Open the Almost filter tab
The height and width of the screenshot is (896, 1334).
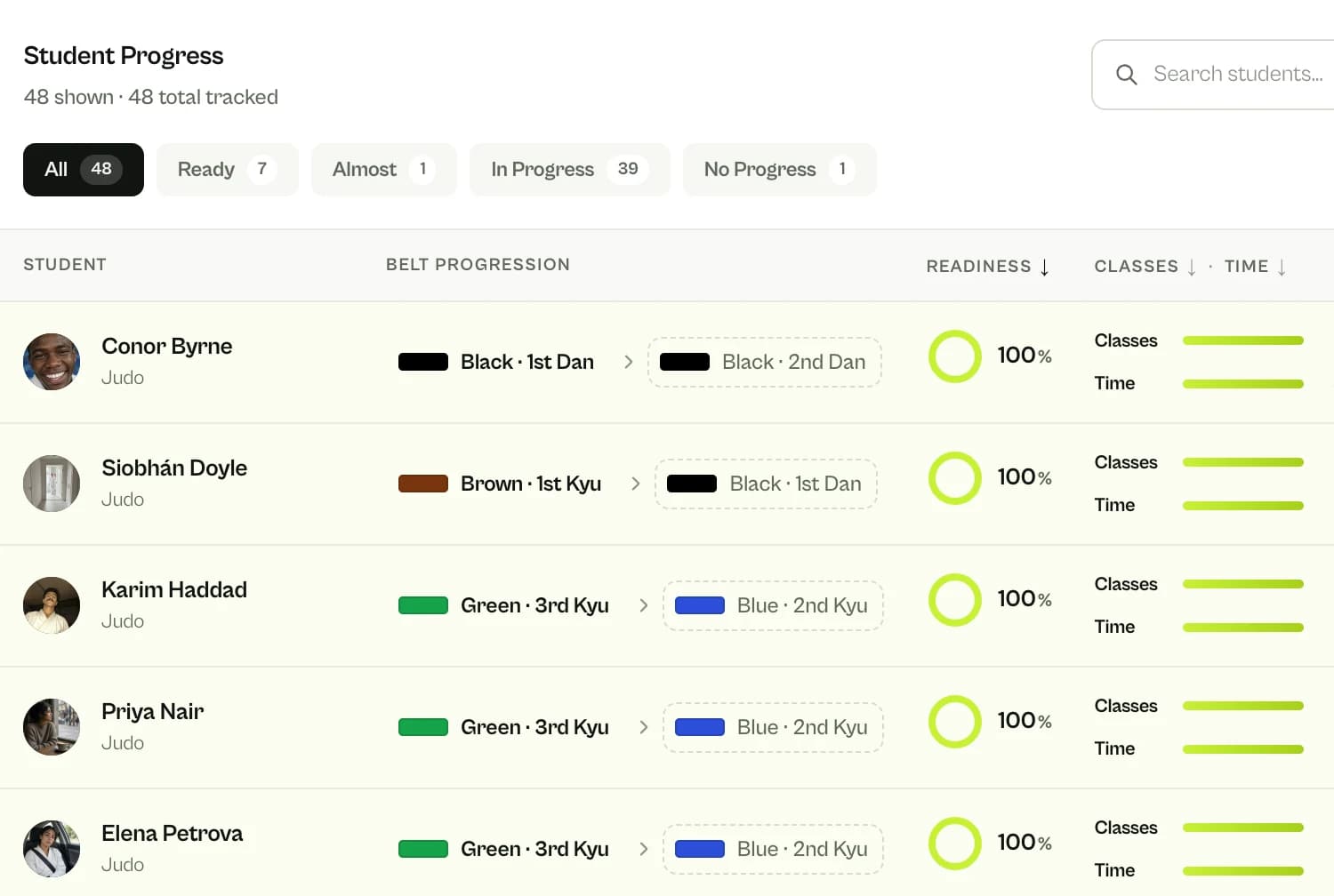384,170
